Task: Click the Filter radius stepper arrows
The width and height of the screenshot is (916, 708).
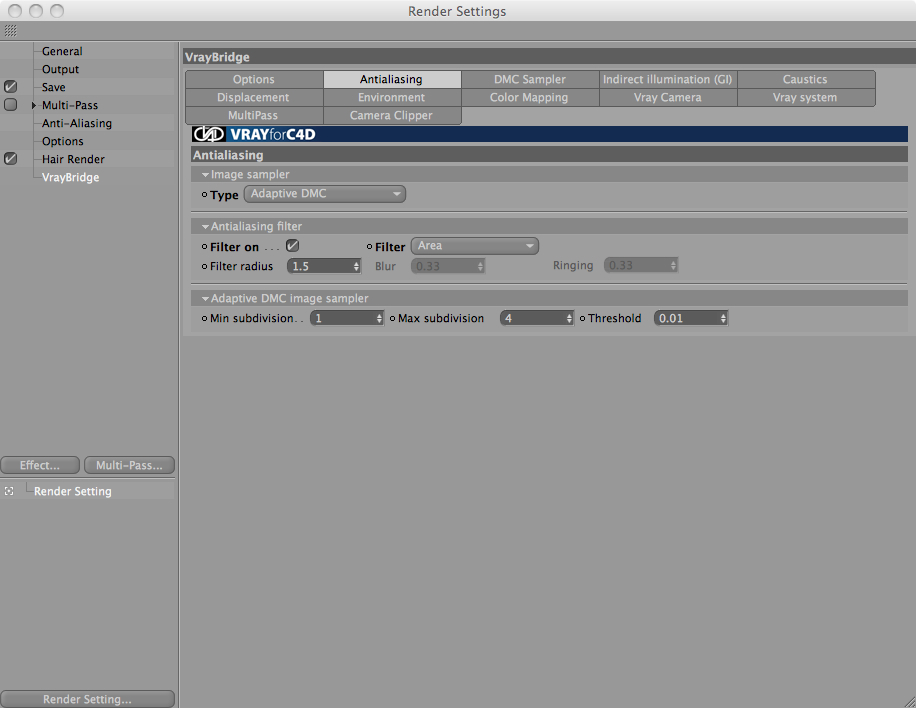Action: 356,266
